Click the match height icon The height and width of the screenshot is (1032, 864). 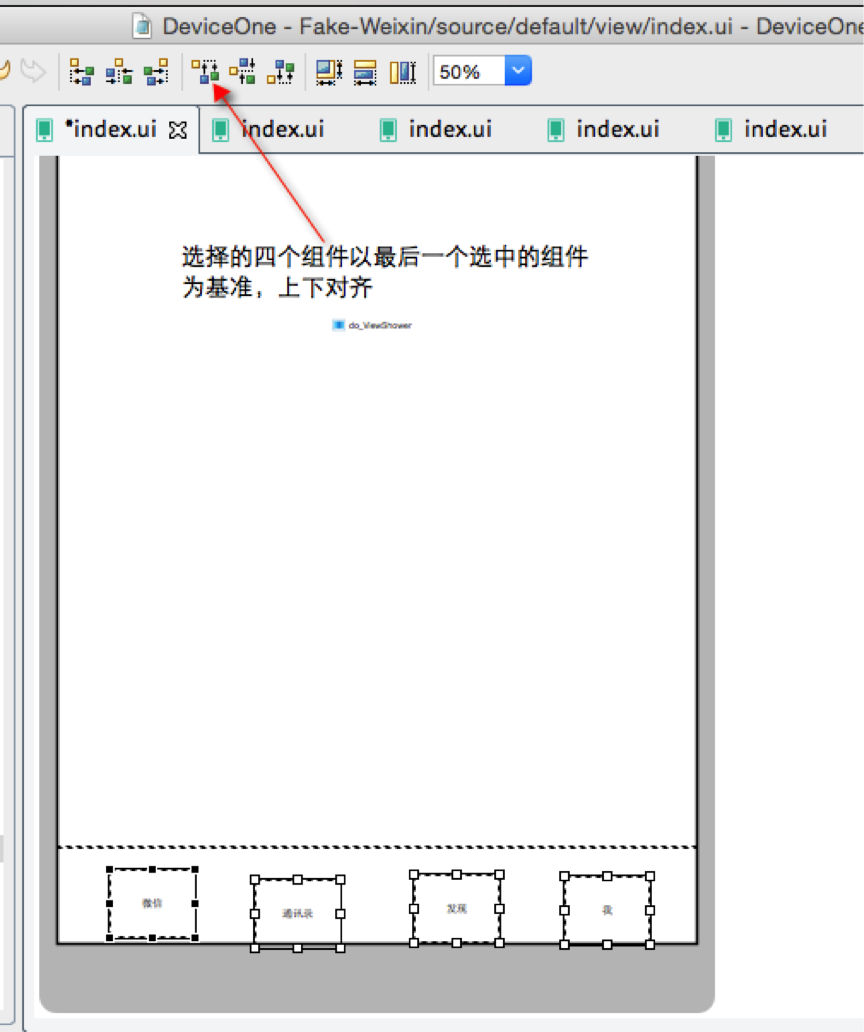(x=403, y=72)
